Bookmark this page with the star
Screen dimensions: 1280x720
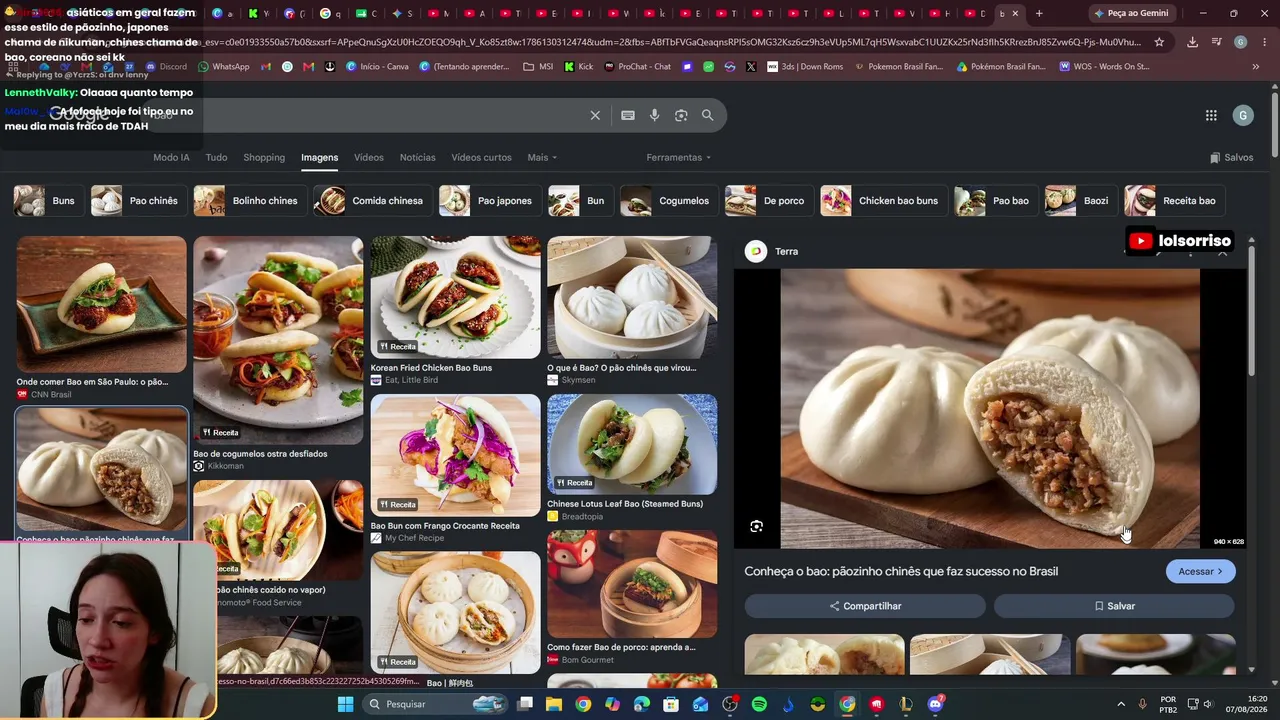tap(1159, 42)
